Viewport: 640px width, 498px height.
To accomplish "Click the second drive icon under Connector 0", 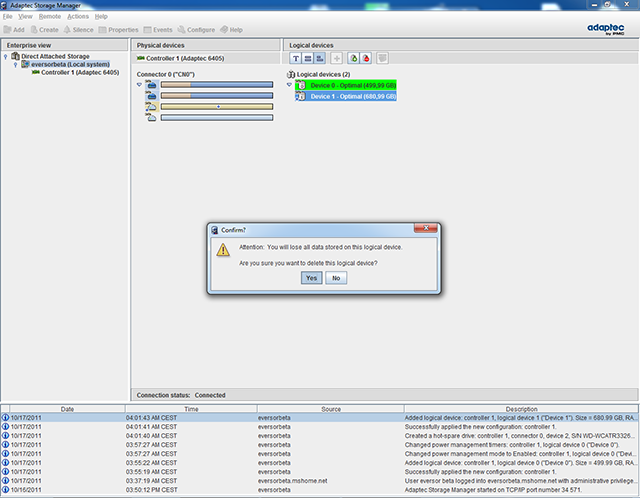I will click(x=151, y=96).
